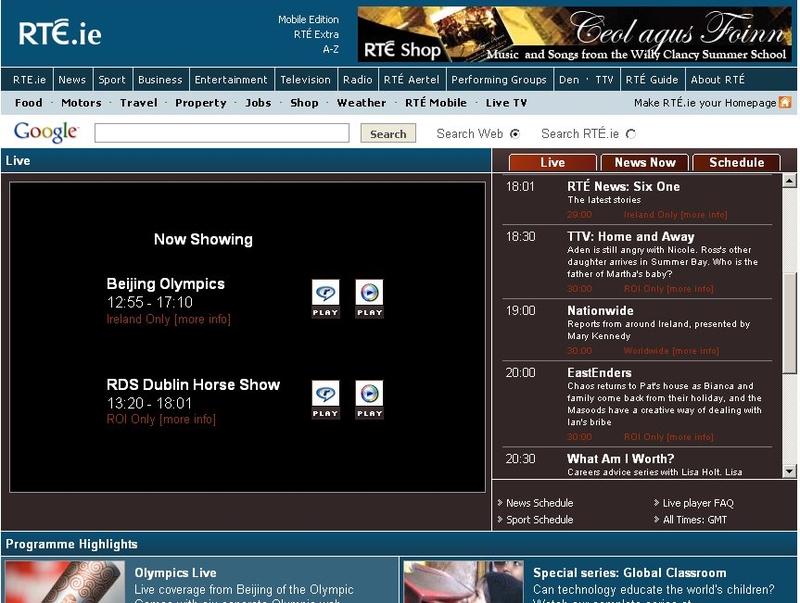Select the Search Web radio button

[x=516, y=134]
